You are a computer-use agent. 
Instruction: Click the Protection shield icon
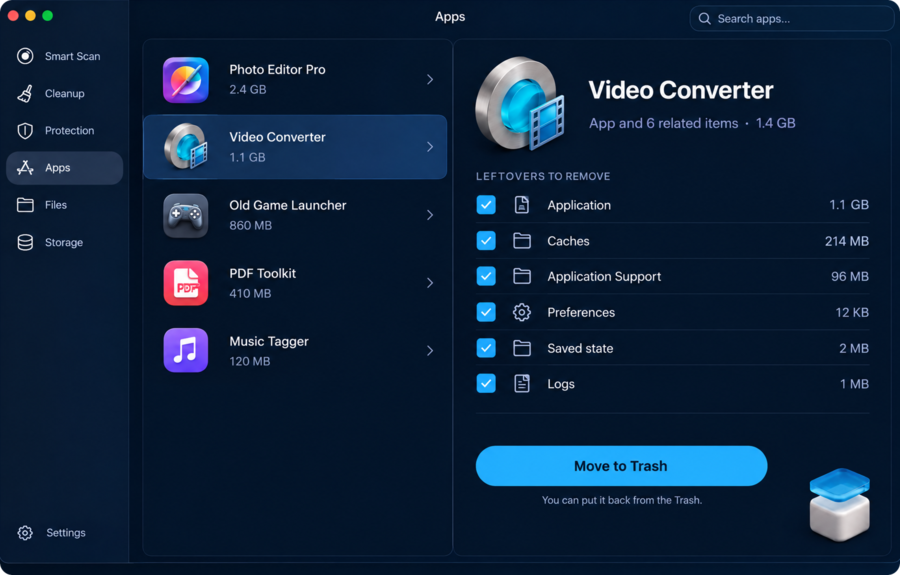pyautogui.click(x=25, y=131)
